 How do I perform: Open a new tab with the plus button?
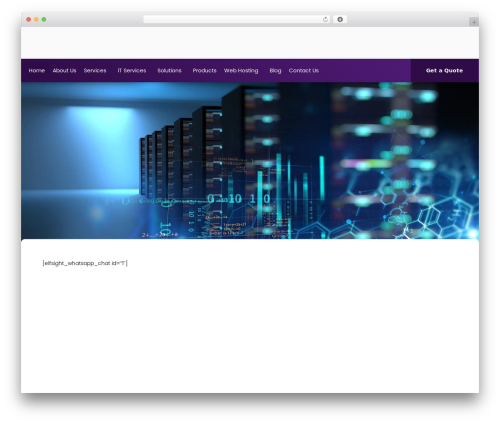pyautogui.click(x=474, y=22)
